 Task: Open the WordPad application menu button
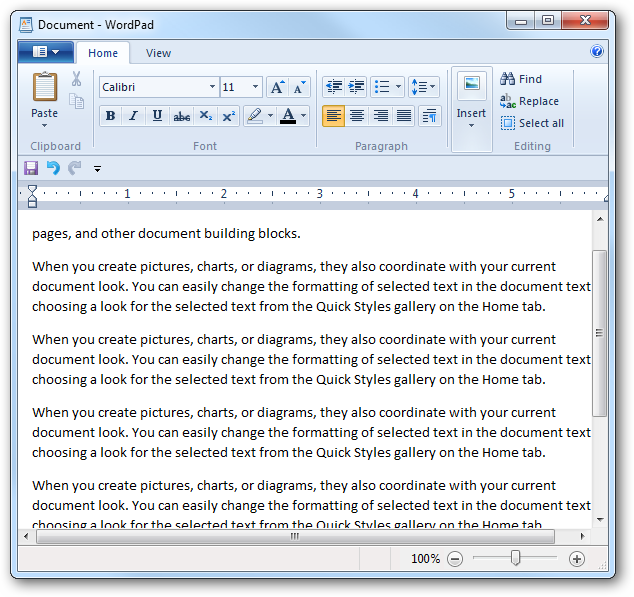coord(46,52)
